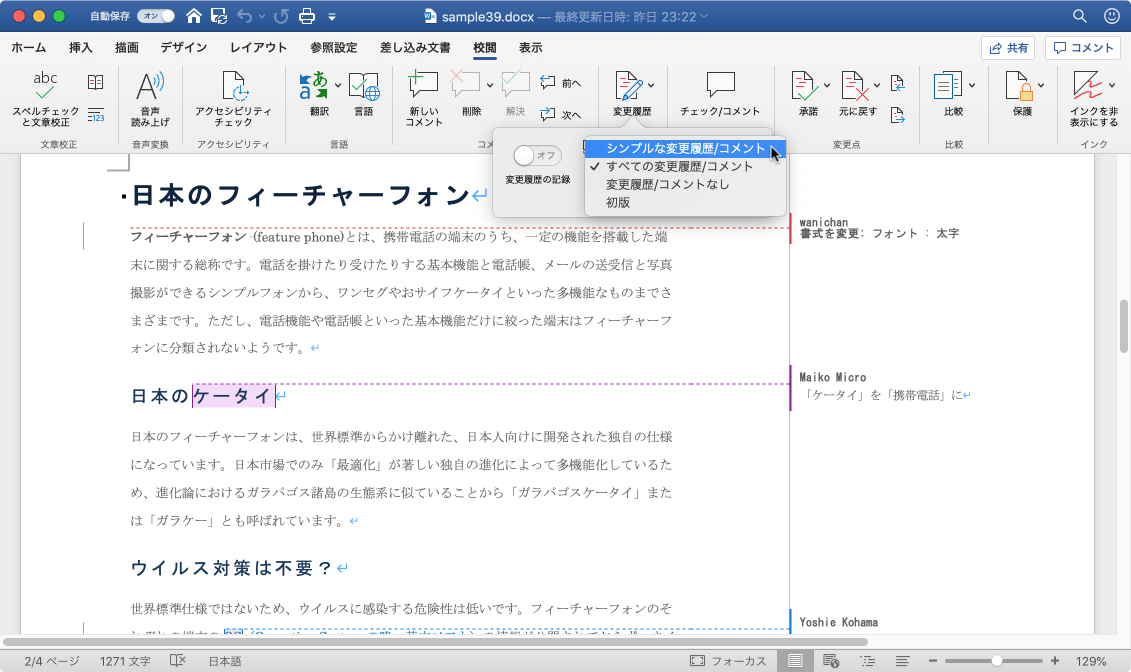Expand the 翻訳 dropdown arrow

(338, 85)
